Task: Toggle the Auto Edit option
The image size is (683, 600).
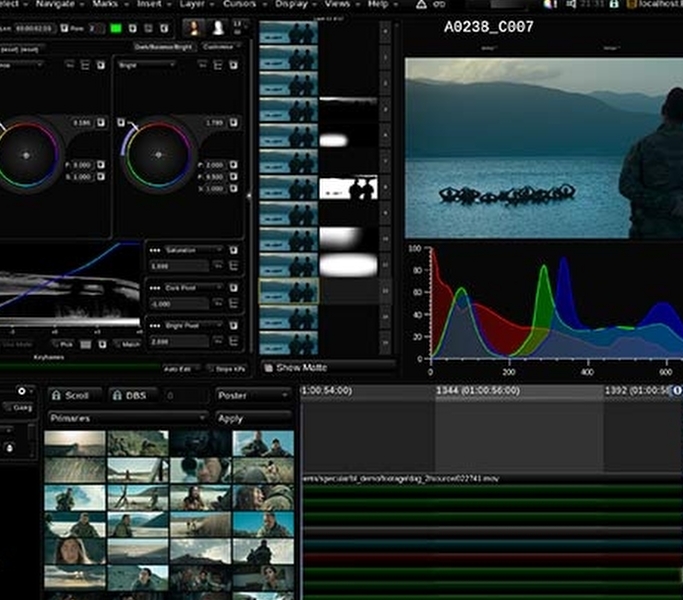Action: coord(176,369)
